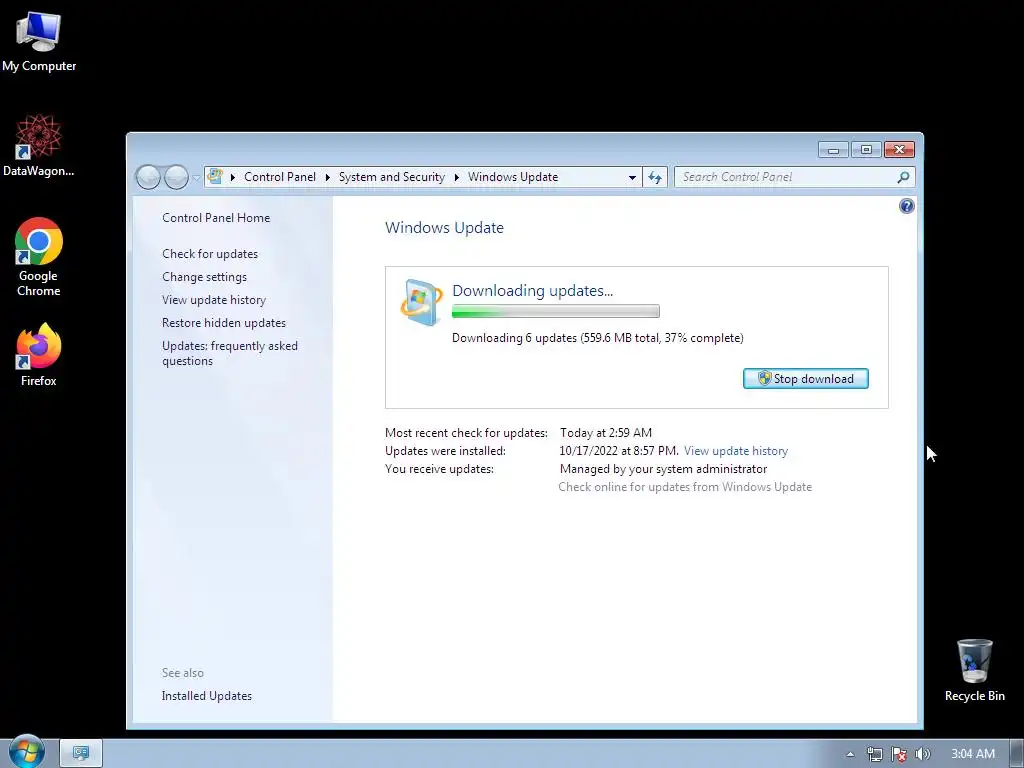The height and width of the screenshot is (768, 1024).
Task: Click the volume speaker tray icon
Action: [x=922, y=754]
